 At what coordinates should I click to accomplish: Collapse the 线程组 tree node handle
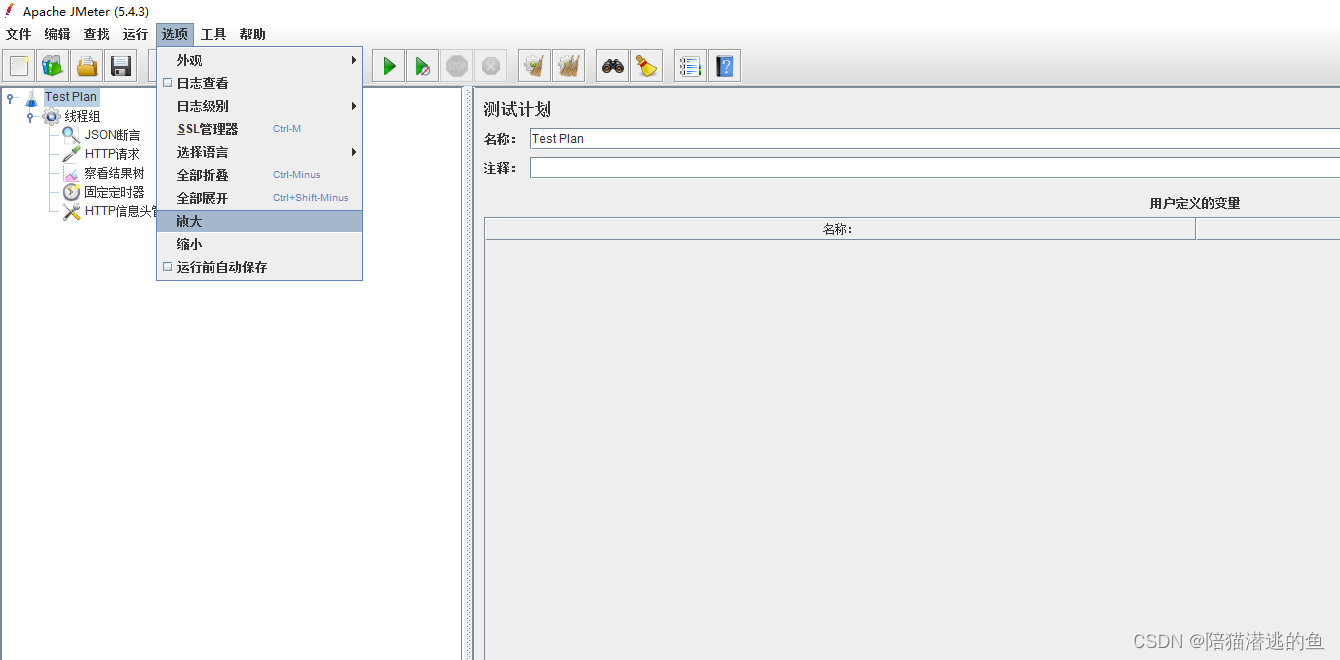(x=30, y=116)
